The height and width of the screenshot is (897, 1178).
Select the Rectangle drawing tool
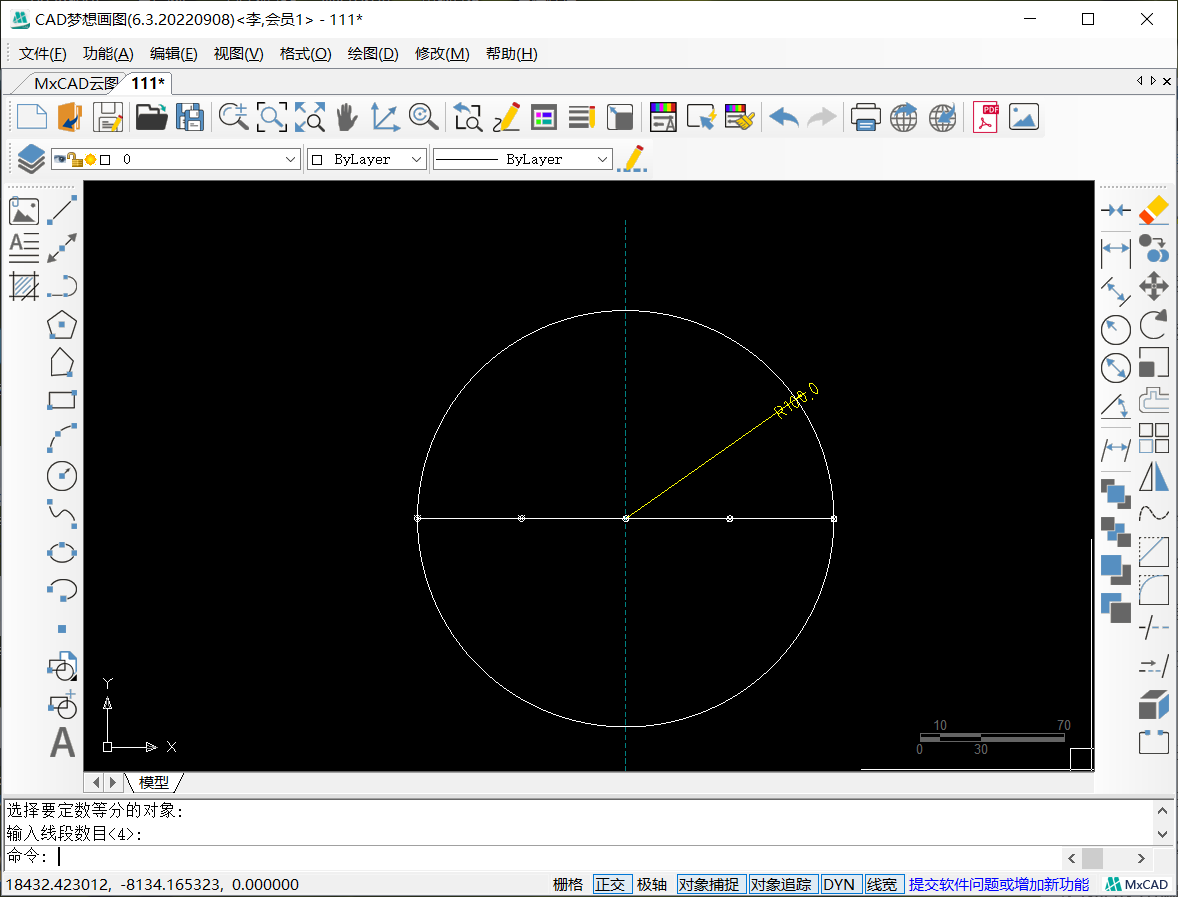click(62, 400)
